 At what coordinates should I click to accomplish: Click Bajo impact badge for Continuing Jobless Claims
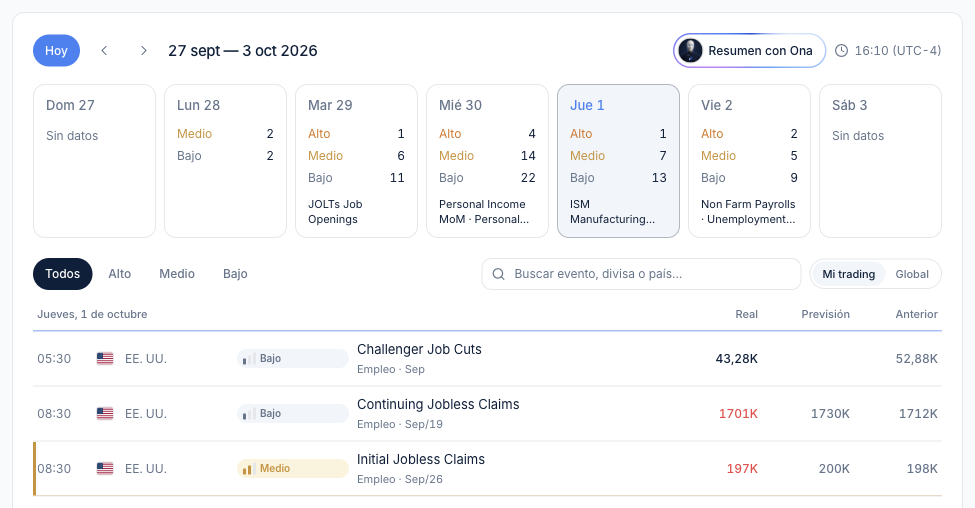(293, 413)
